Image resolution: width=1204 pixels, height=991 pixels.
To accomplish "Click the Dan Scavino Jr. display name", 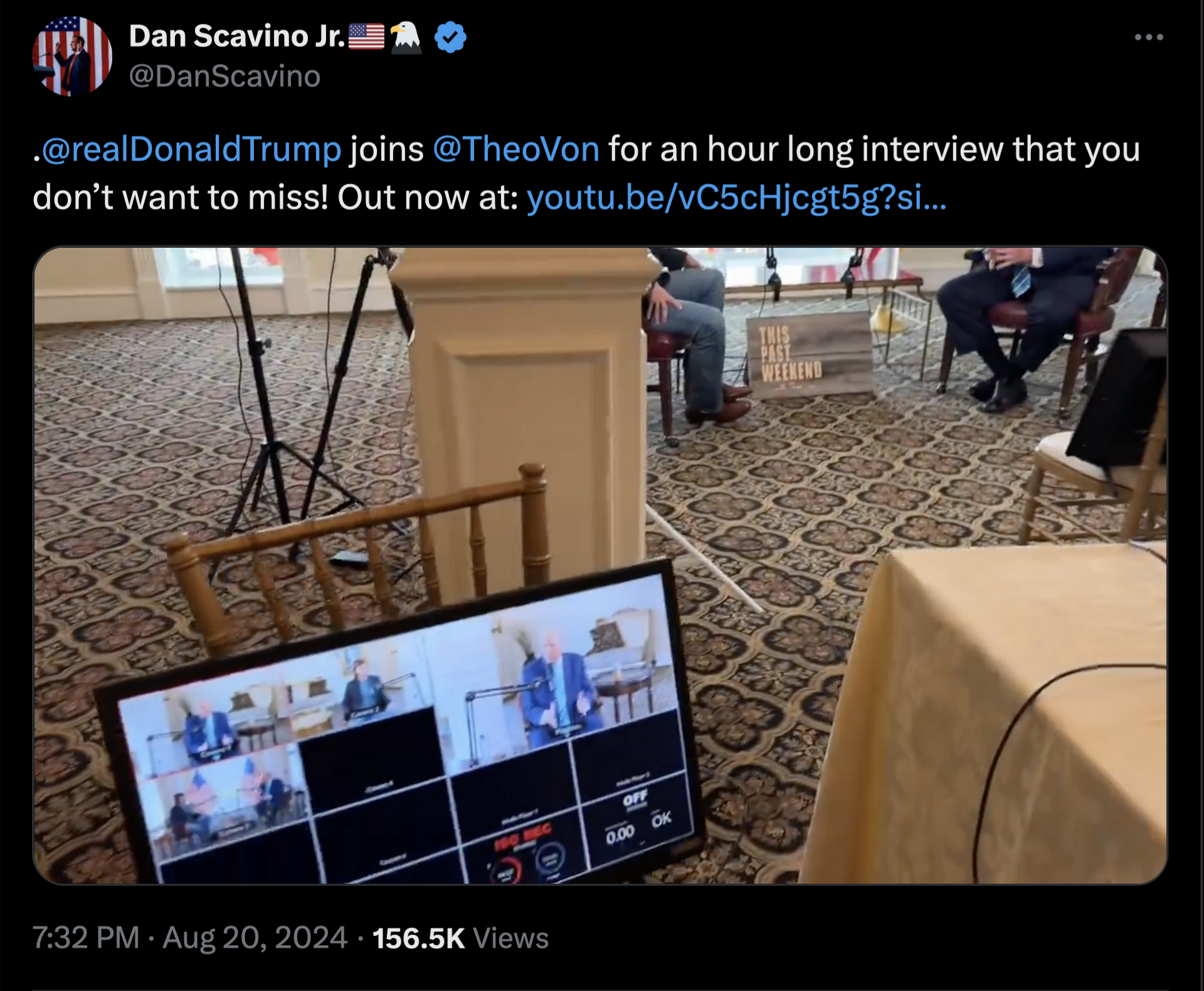I will tap(237, 36).
